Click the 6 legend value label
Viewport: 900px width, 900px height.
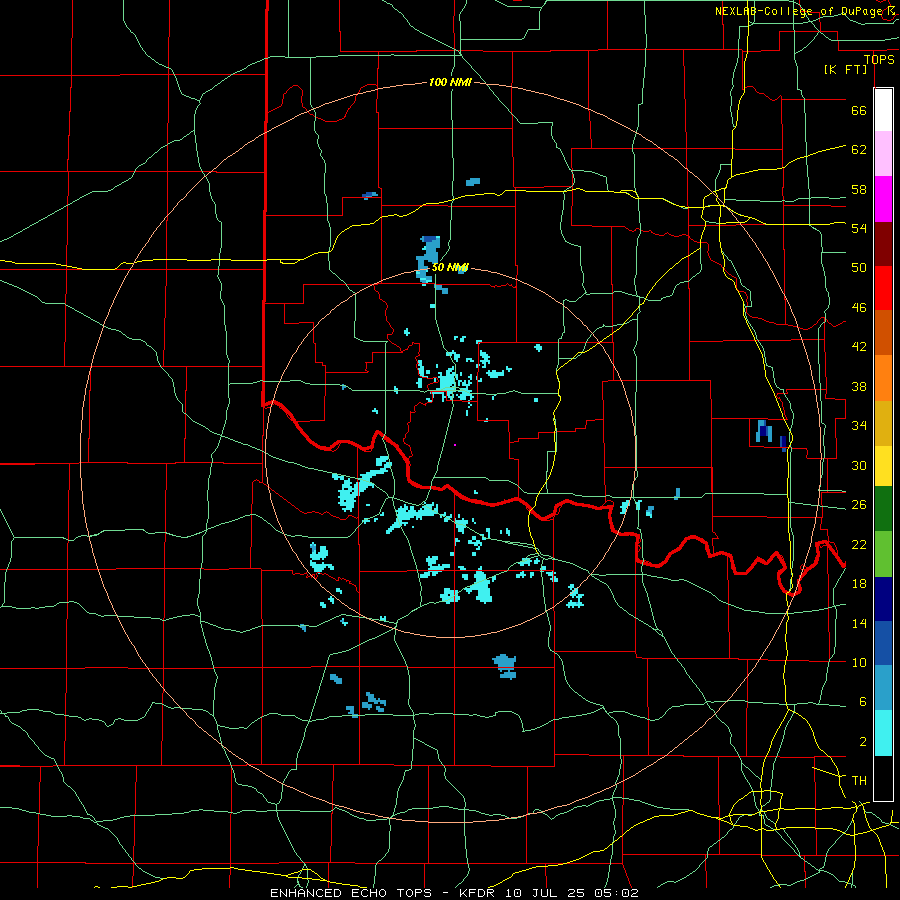862,701
